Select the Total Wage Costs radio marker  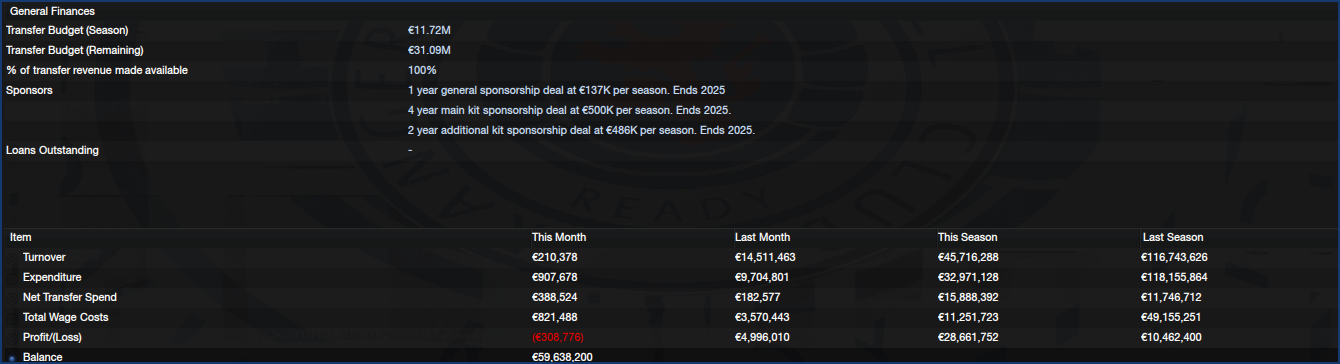point(12,317)
